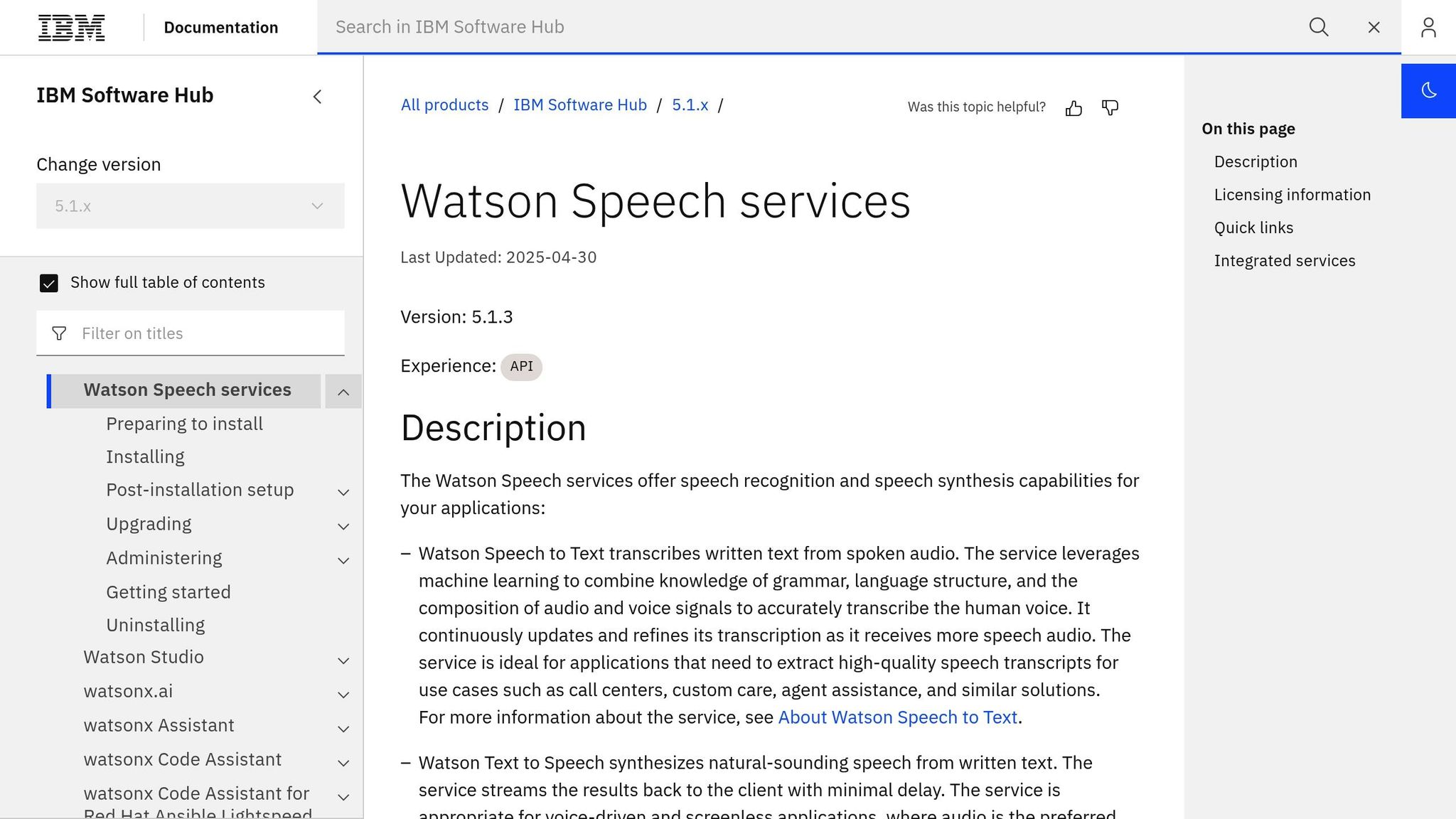Toggle dark mode moon icon
This screenshot has height=819, width=1456.
click(x=1428, y=90)
